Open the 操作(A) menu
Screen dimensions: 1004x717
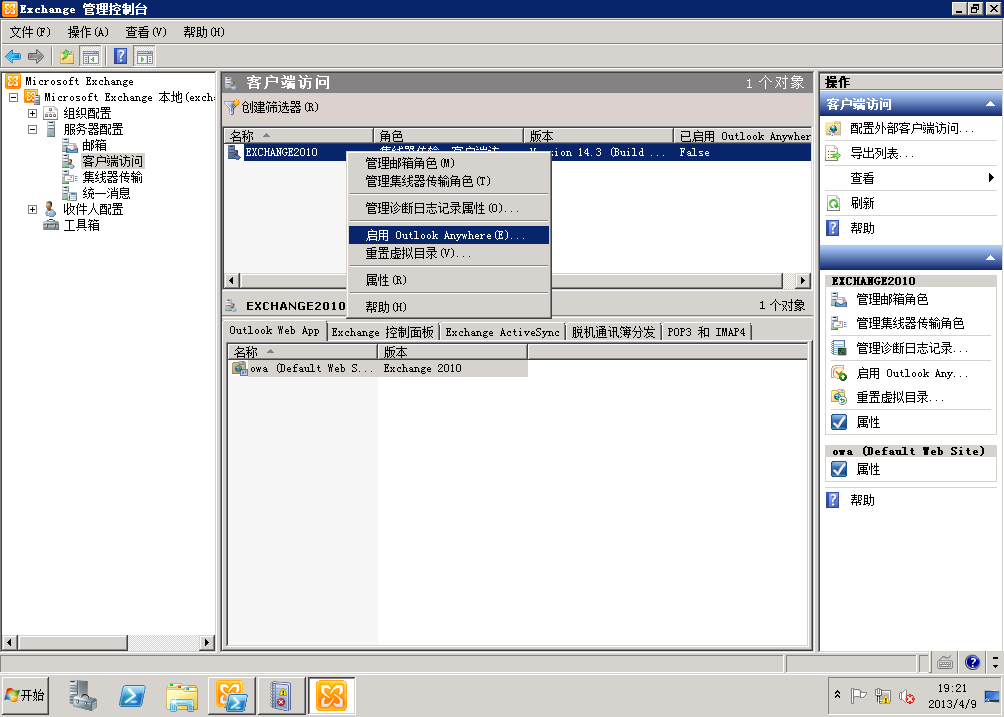click(x=88, y=32)
